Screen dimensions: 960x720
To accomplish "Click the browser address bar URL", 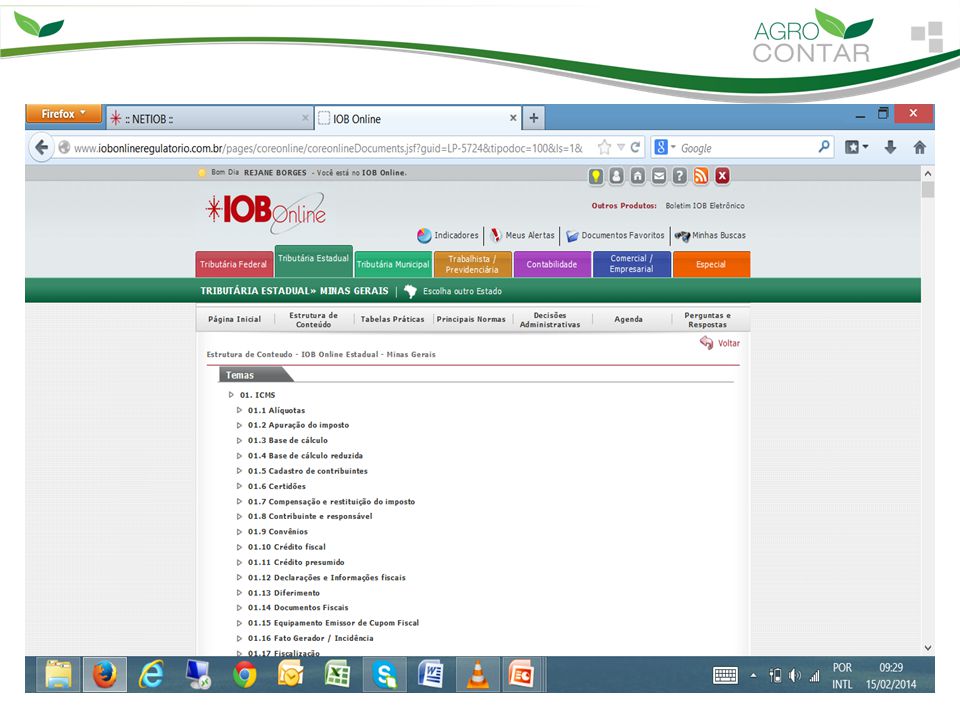I will [x=328, y=148].
